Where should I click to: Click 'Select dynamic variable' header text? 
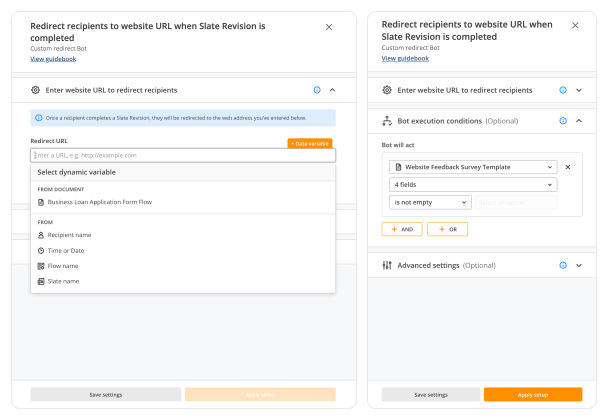pyautogui.click(x=76, y=172)
